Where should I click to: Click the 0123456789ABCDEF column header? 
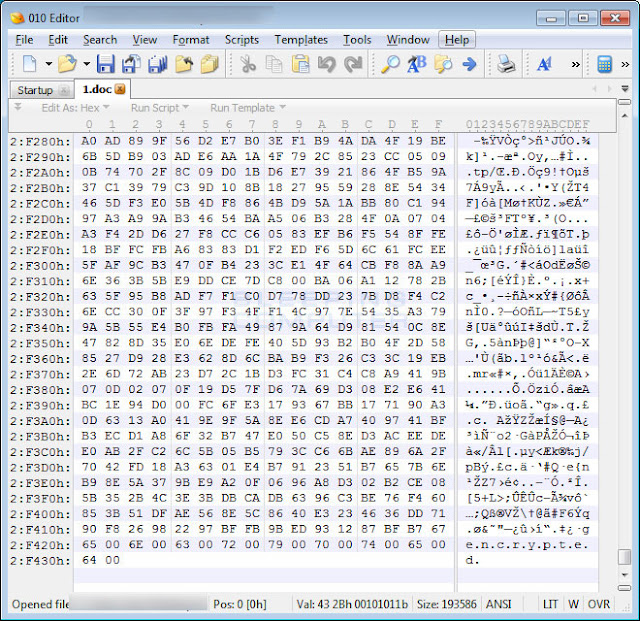528,124
